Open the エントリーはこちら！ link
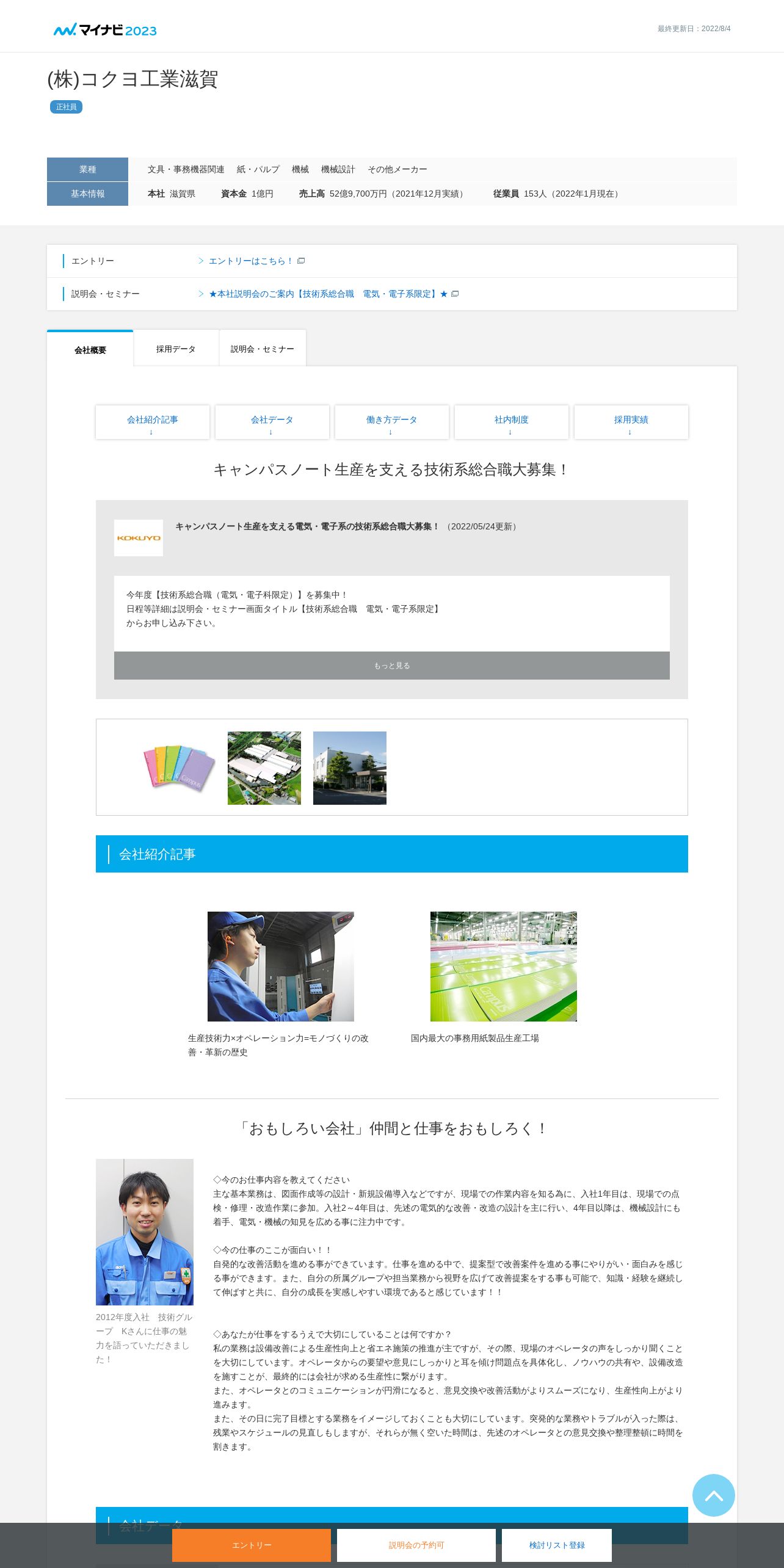This screenshot has width=784, height=1568. tap(250, 261)
